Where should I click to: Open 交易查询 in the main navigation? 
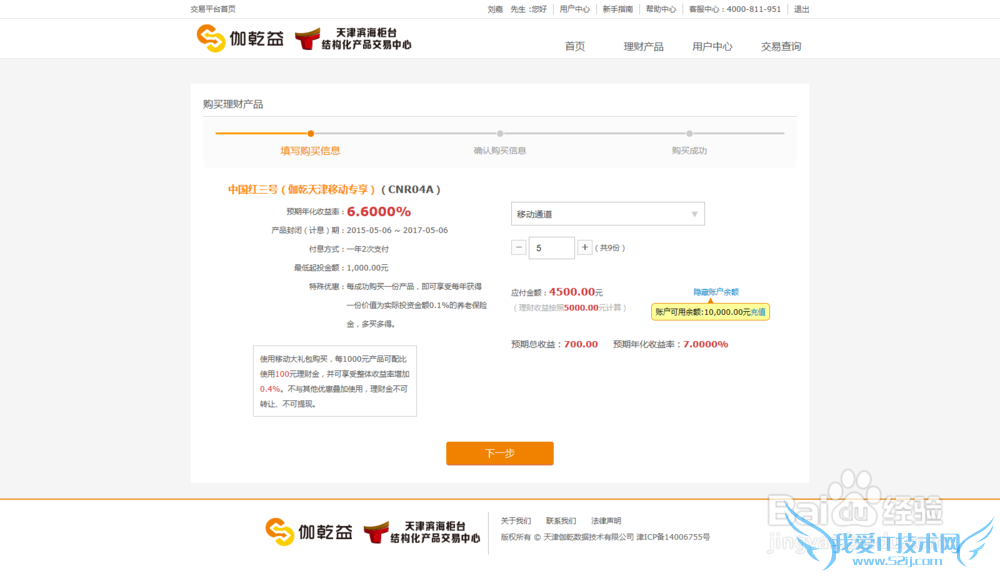tap(781, 46)
